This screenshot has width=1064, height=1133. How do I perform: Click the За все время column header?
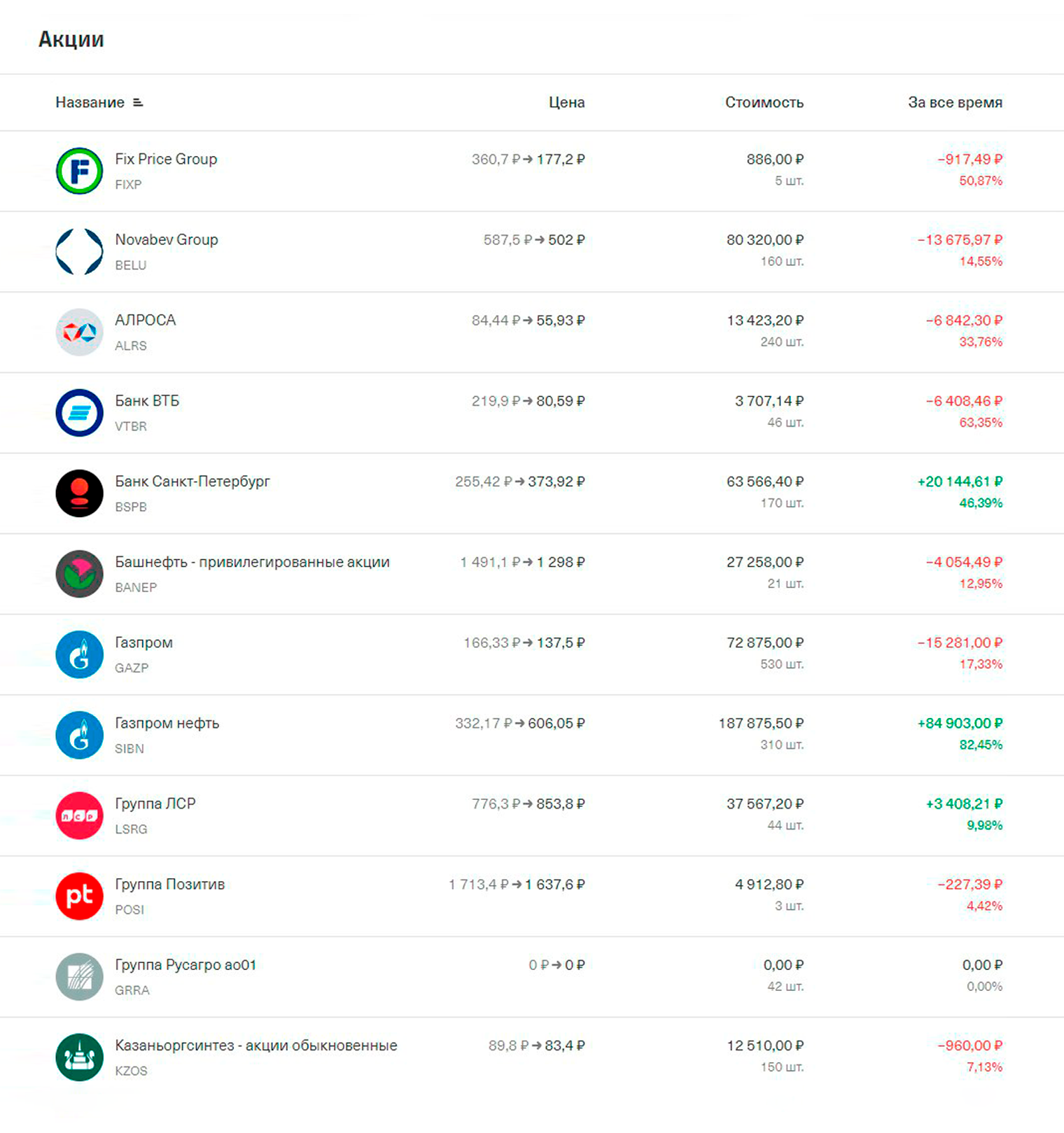[x=955, y=102]
